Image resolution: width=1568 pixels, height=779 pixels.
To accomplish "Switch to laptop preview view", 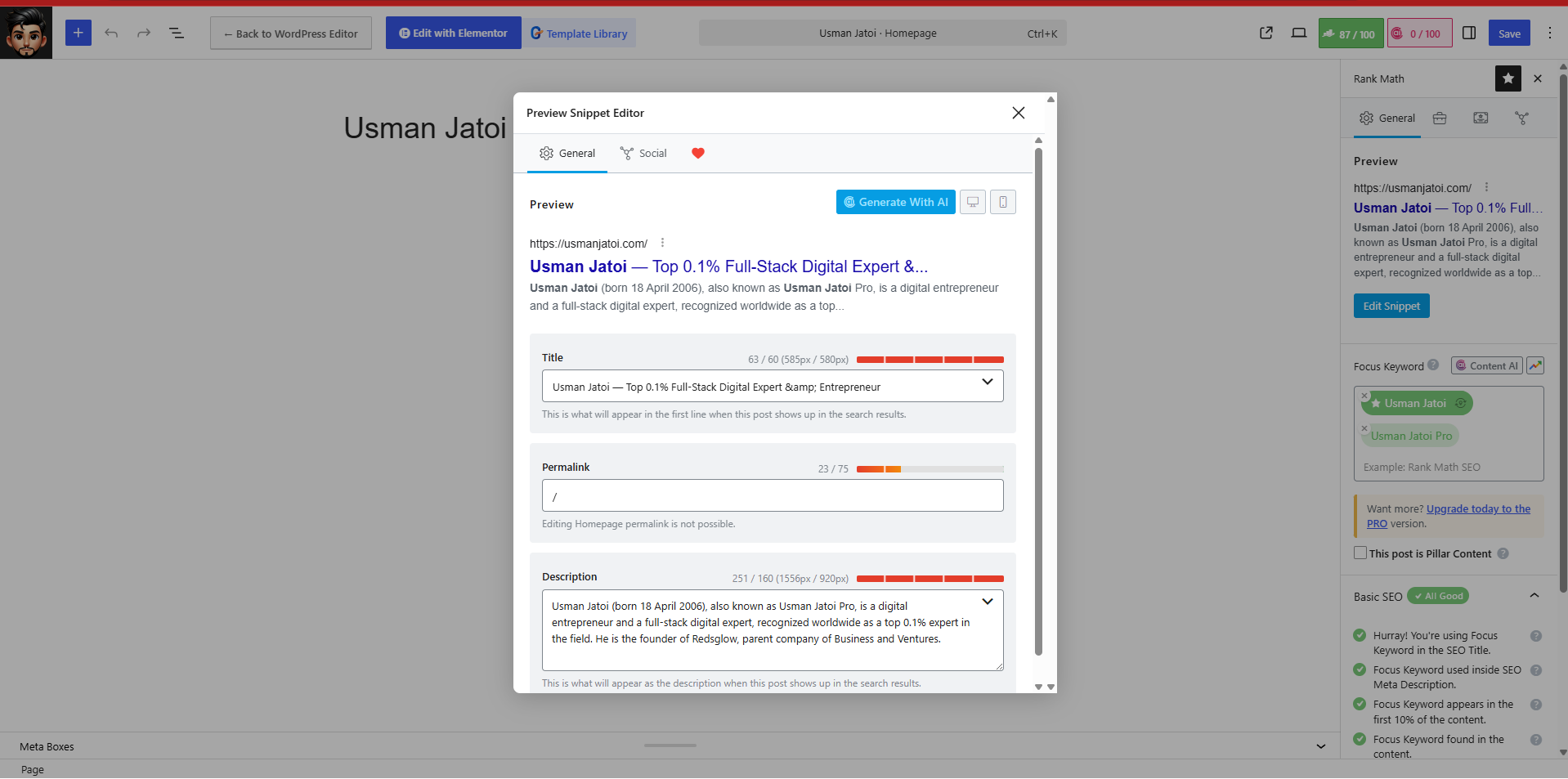I will 1299,34.
